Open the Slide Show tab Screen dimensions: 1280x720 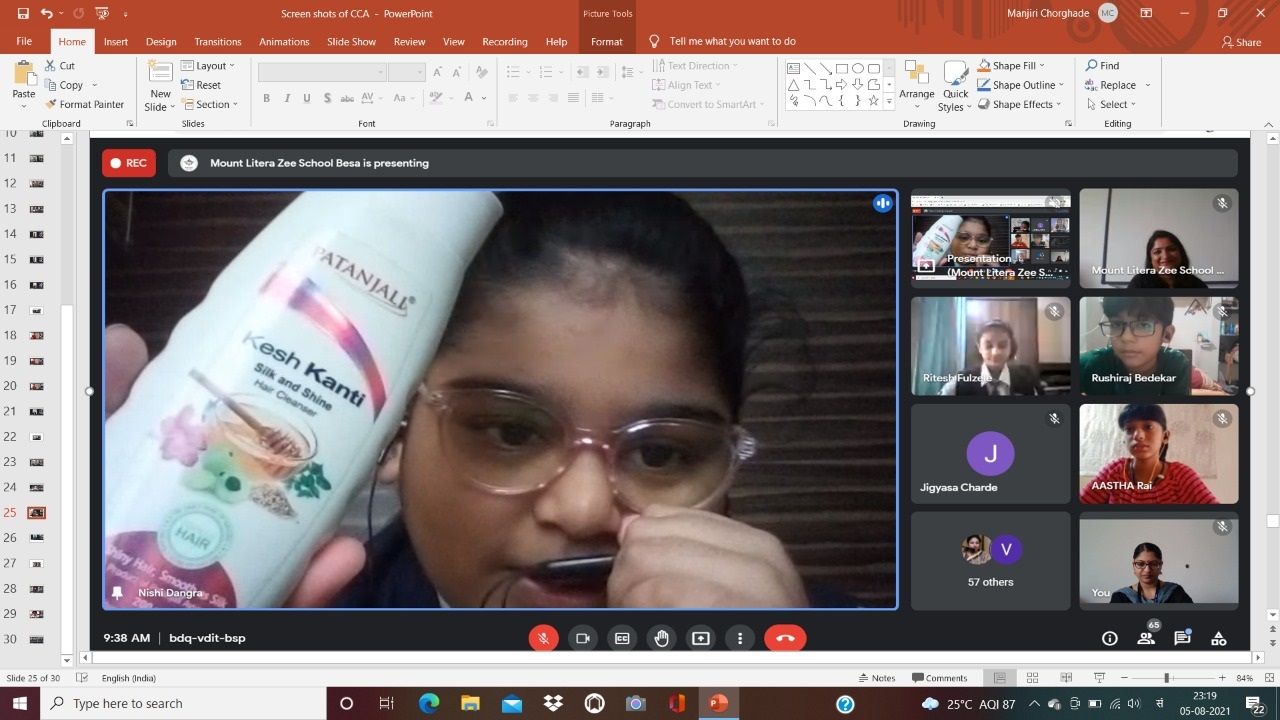click(351, 42)
